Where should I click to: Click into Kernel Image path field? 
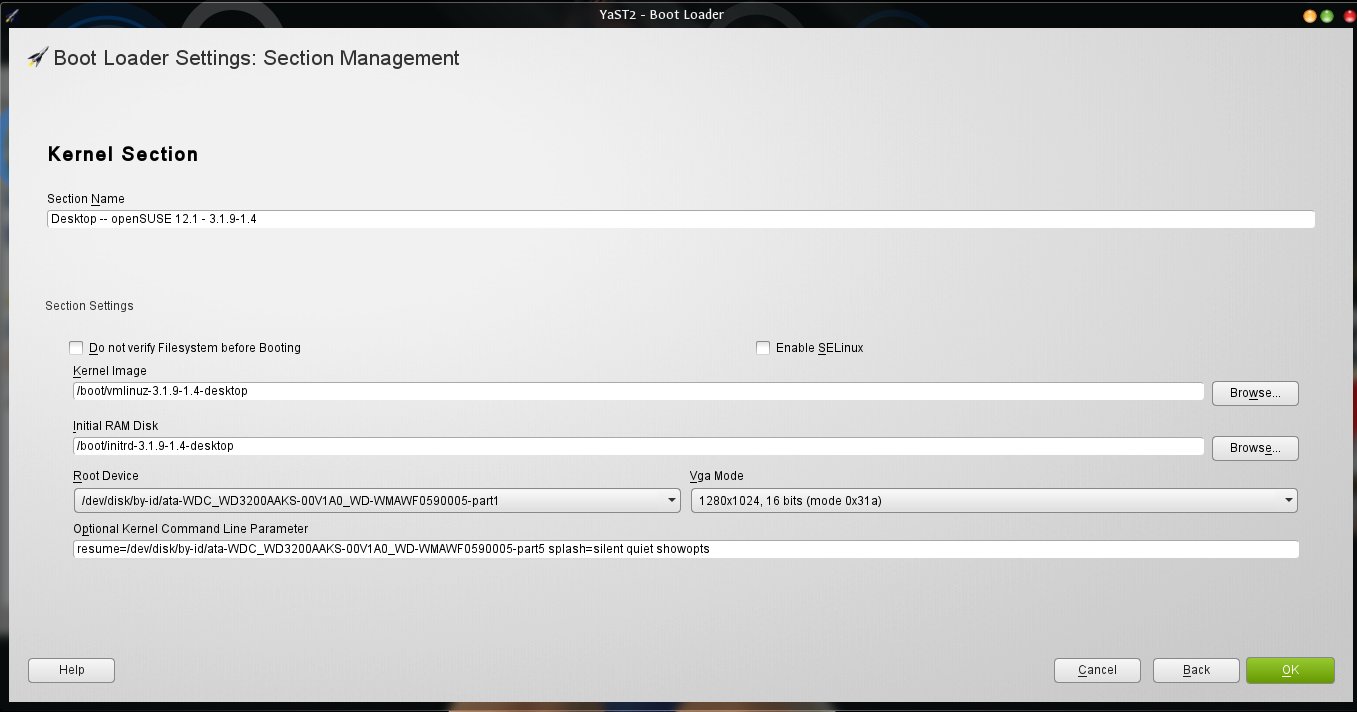pos(638,391)
